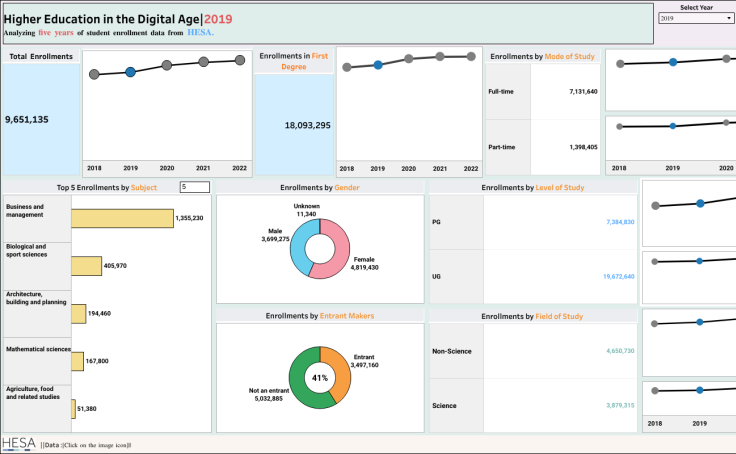
Task: Click the PG row in Level of Study
Action: [534, 221]
